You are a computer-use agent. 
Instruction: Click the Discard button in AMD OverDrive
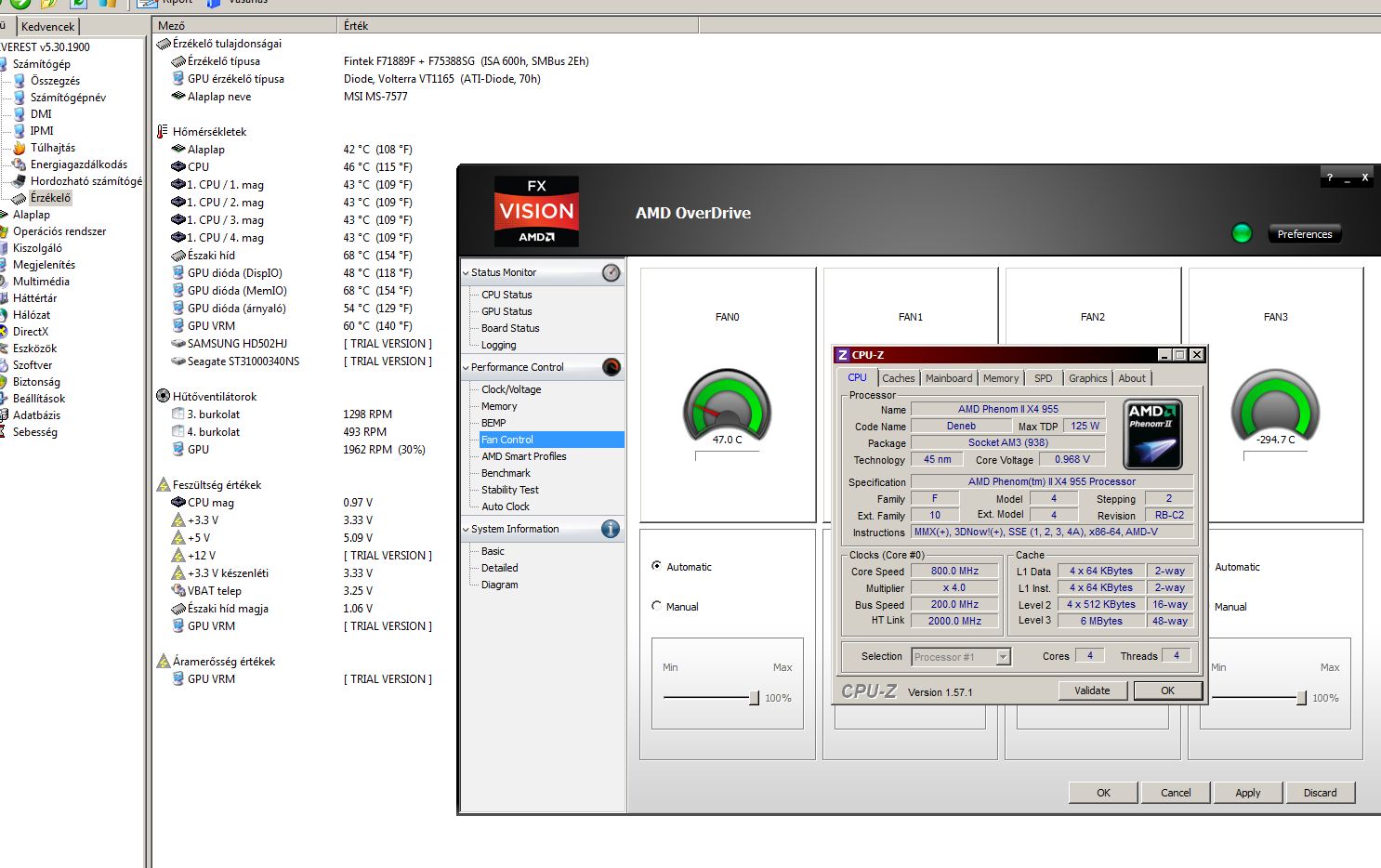pyautogui.click(x=1320, y=793)
